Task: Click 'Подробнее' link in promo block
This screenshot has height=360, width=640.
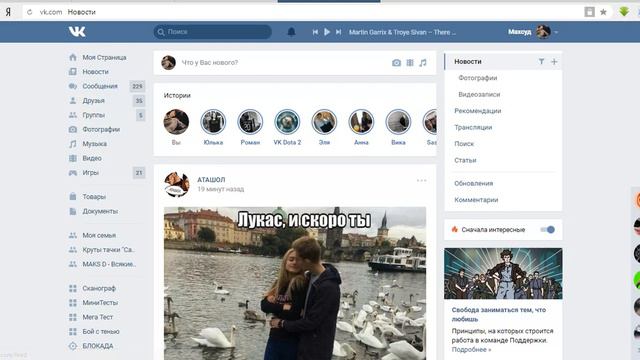Action: (x=471, y=350)
